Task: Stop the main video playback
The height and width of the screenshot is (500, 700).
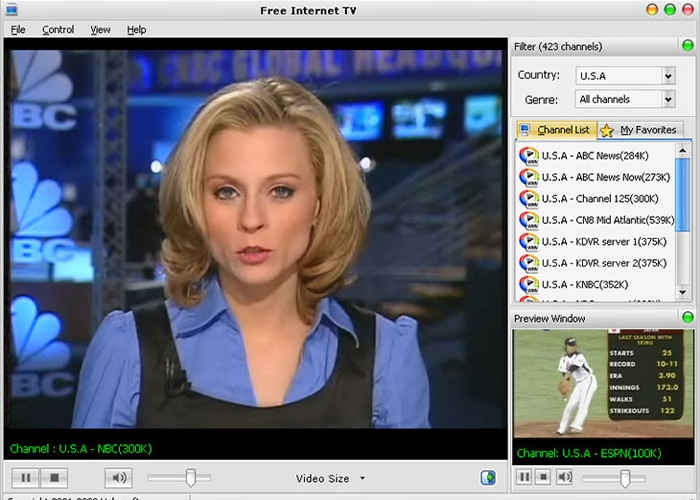Action: coord(54,478)
